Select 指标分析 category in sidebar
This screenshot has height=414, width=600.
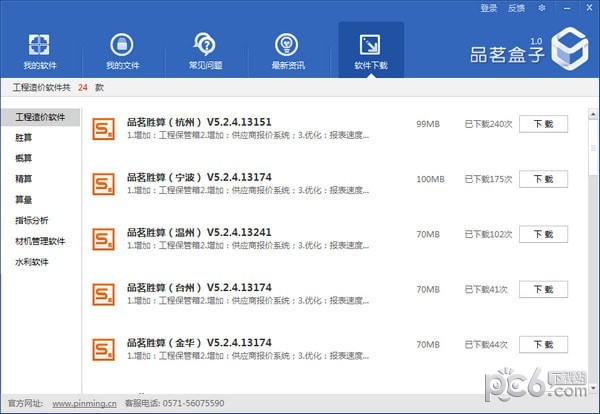coord(31,220)
